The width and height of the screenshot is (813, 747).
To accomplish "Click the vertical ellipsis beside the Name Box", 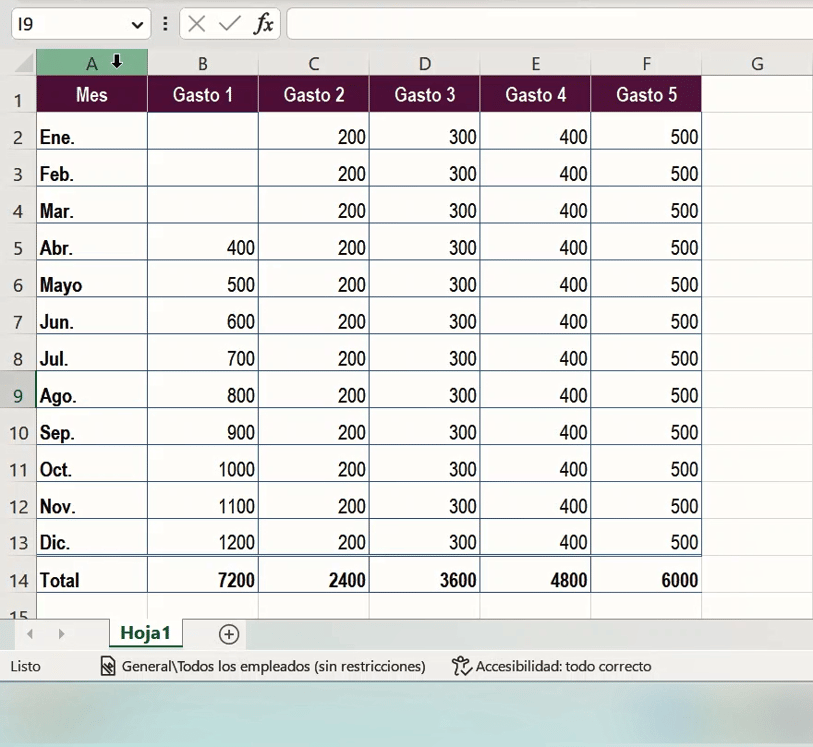I will [x=163, y=24].
